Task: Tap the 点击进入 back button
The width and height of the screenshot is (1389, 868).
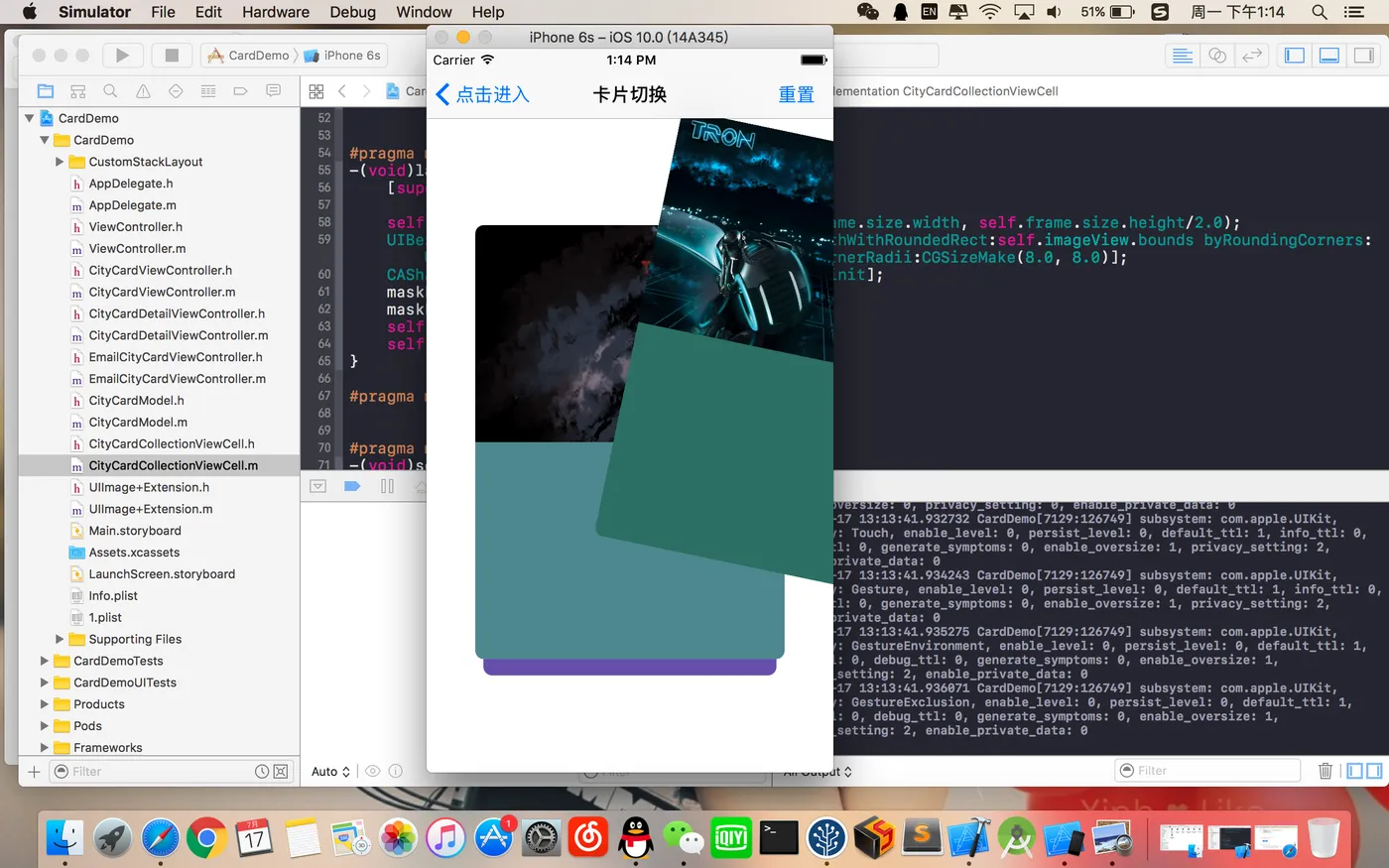Action: pos(483,95)
